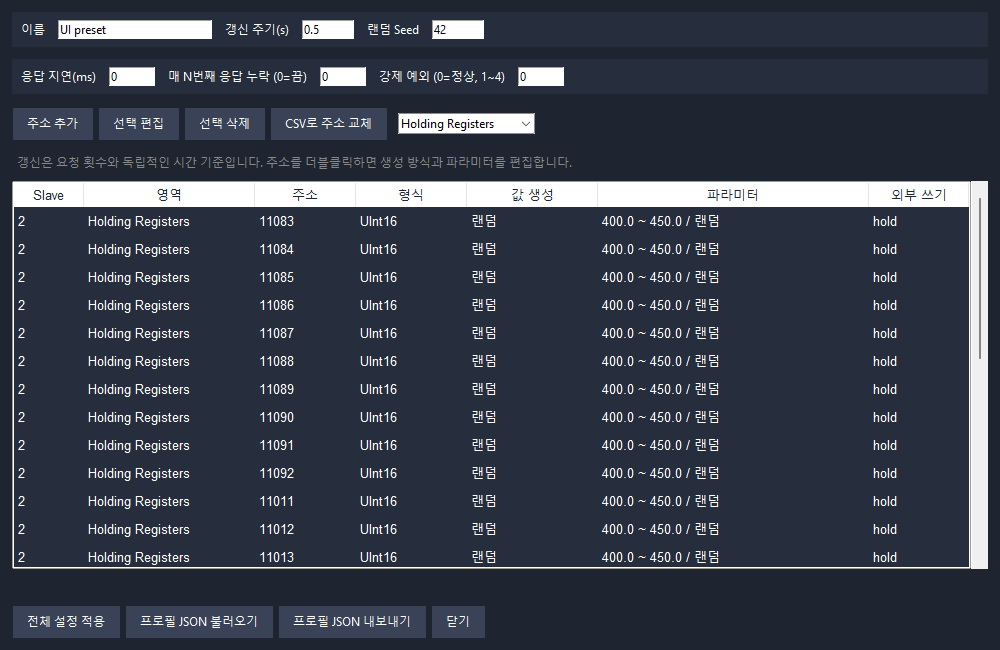Focus the 갱신 주기(s) field showing 0.5

328,30
